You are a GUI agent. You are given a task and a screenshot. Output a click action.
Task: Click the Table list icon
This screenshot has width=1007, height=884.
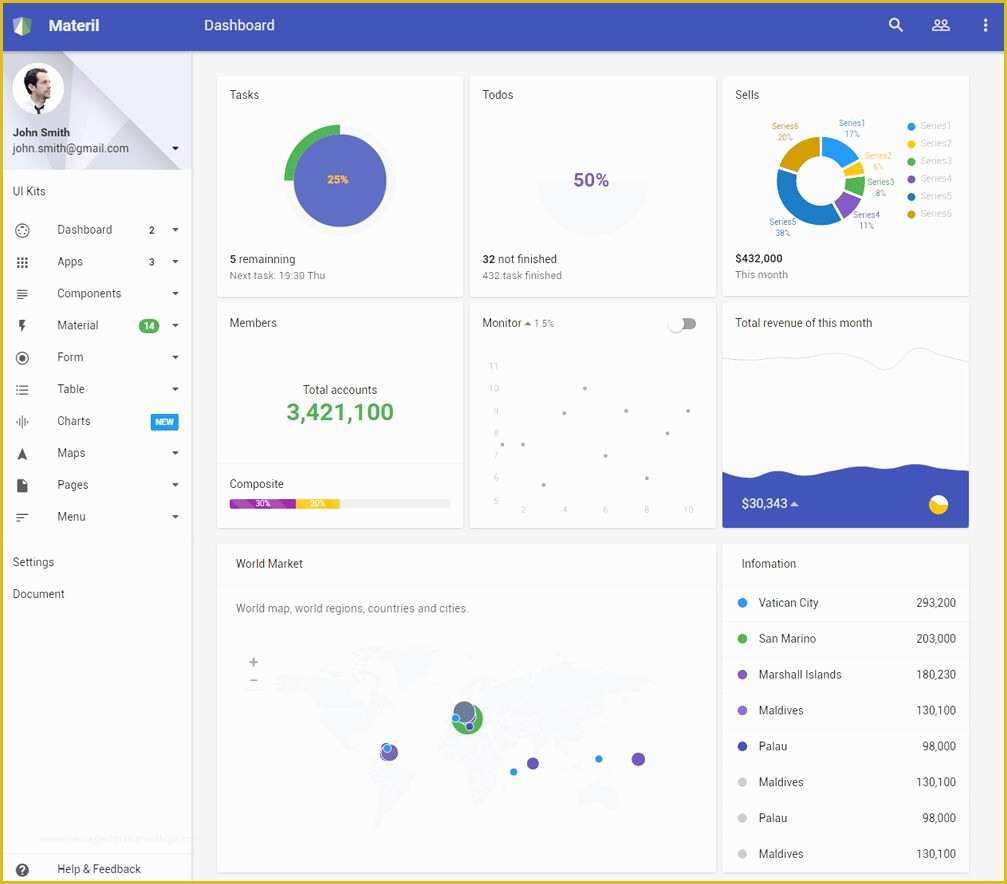click(x=22, y=390)
